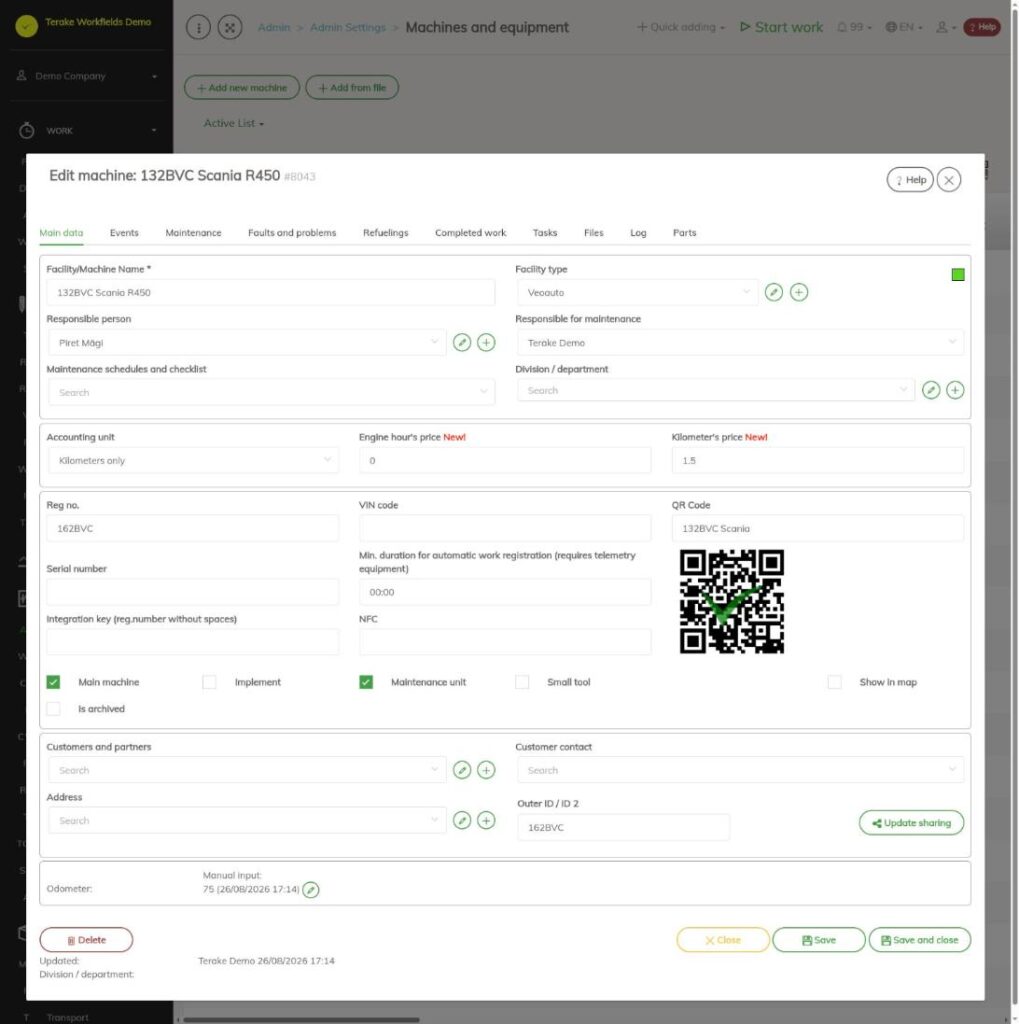Viewport: 1019px width, 1024px height.
Task: Add a new Responsible person with plus icon
Action: 486,342
